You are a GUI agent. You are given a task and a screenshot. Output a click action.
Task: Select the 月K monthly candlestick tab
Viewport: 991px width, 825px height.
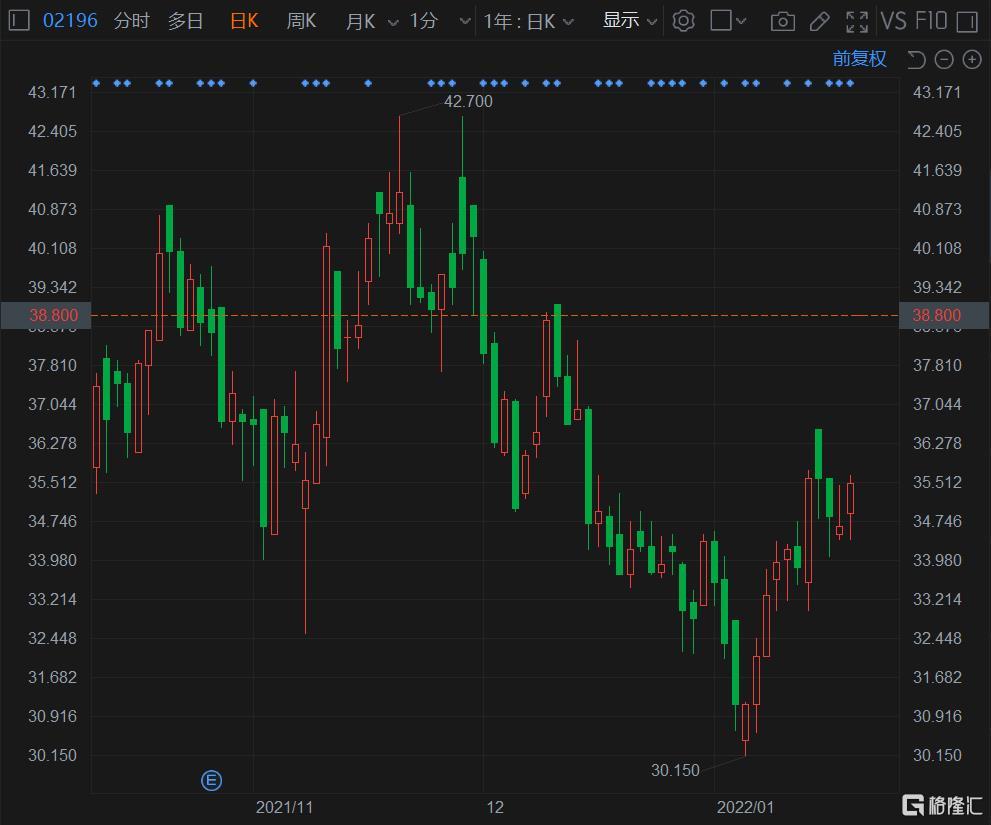(360, 21)
